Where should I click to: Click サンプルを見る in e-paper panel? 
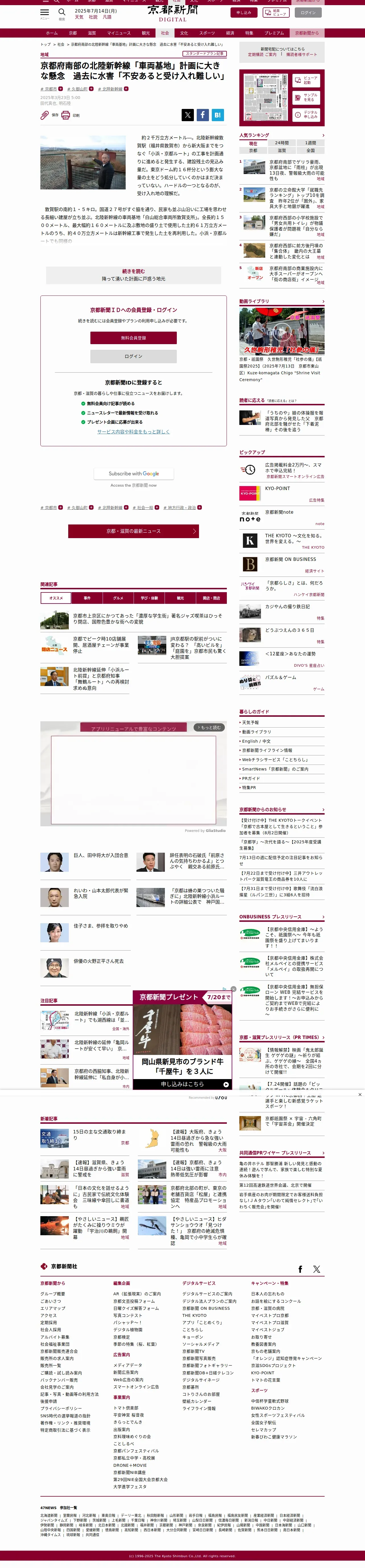[306, 97]
